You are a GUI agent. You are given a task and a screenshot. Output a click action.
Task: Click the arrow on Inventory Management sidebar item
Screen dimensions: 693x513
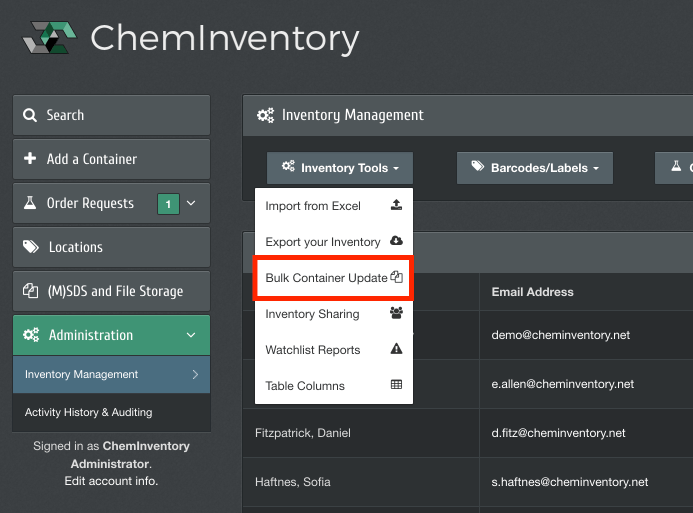[x=195, y=375]
